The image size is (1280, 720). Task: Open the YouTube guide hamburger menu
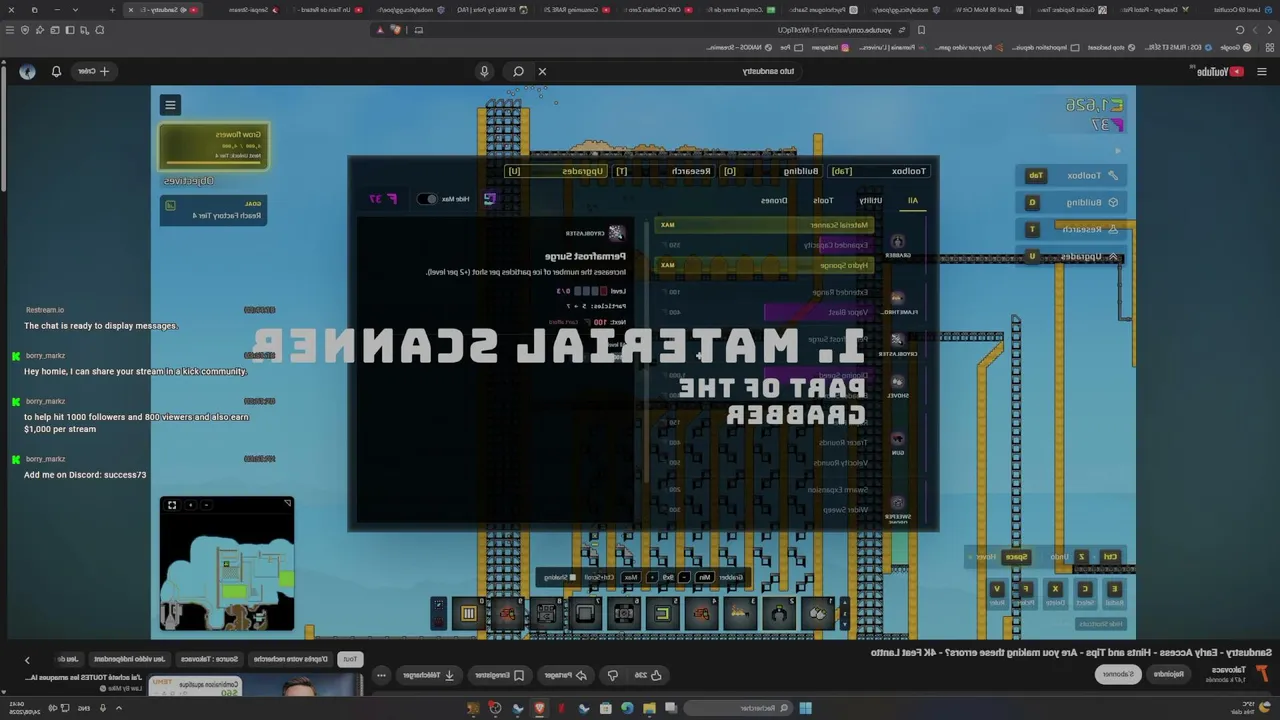[1262, 71]
